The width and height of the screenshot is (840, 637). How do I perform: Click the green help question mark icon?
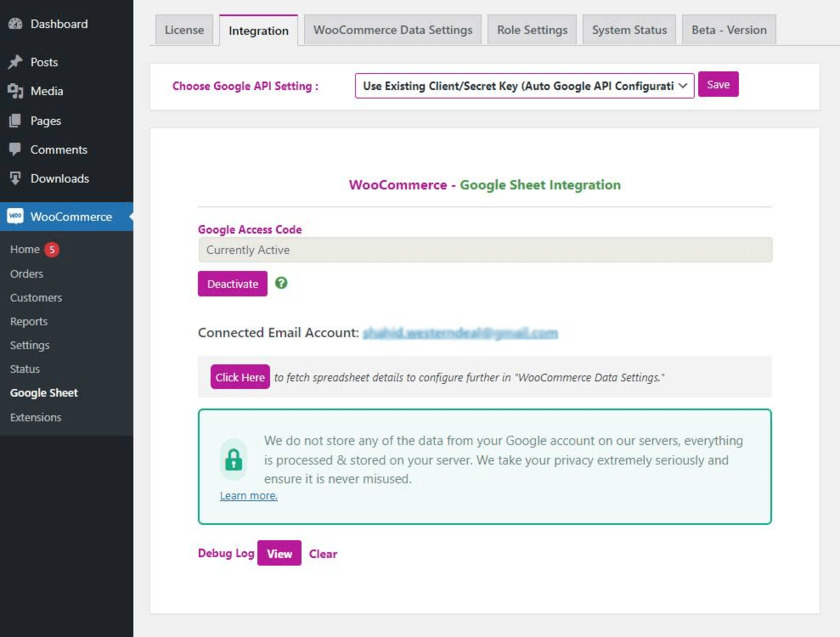pos(281,283)
